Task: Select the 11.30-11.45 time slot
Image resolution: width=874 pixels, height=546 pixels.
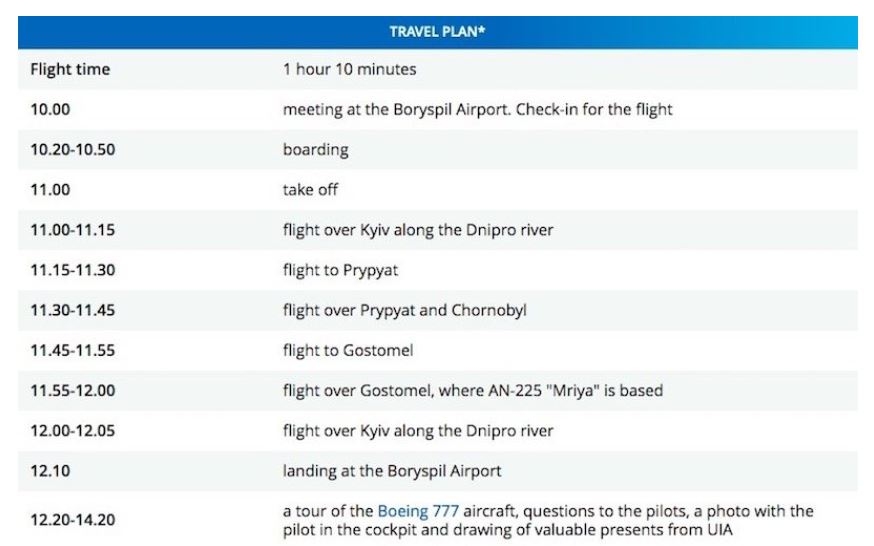Action: coord(72,310)
